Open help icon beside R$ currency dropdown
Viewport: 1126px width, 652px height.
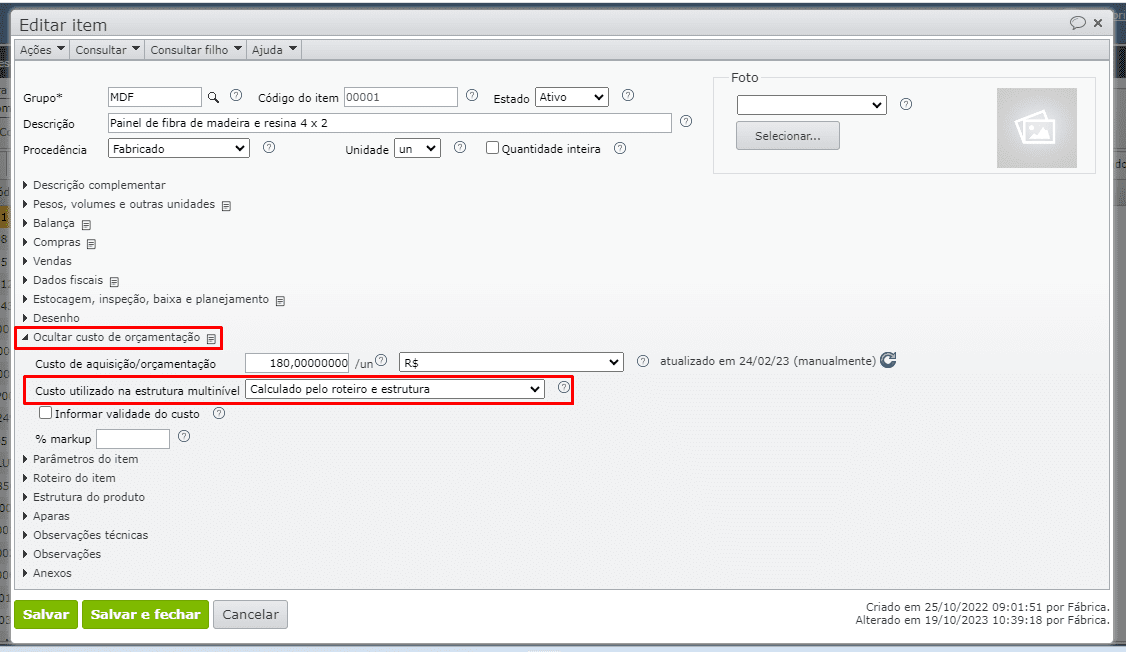[643, 361]
